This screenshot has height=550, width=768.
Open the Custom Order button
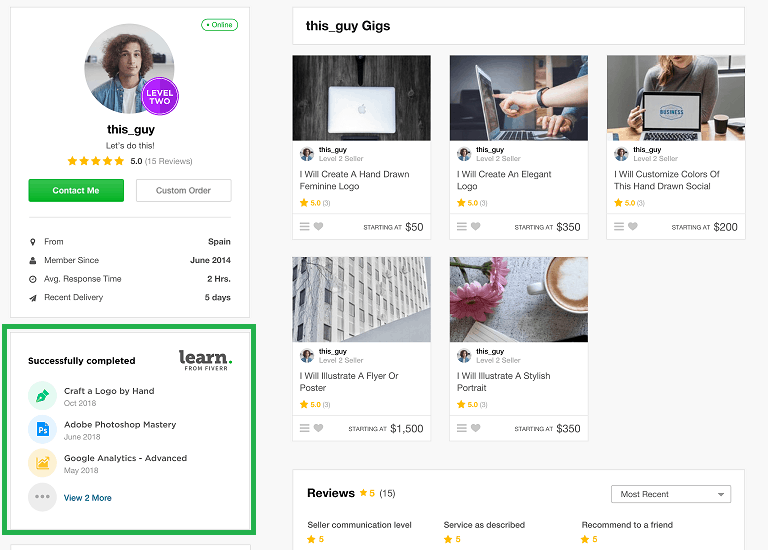pos(183,191)
